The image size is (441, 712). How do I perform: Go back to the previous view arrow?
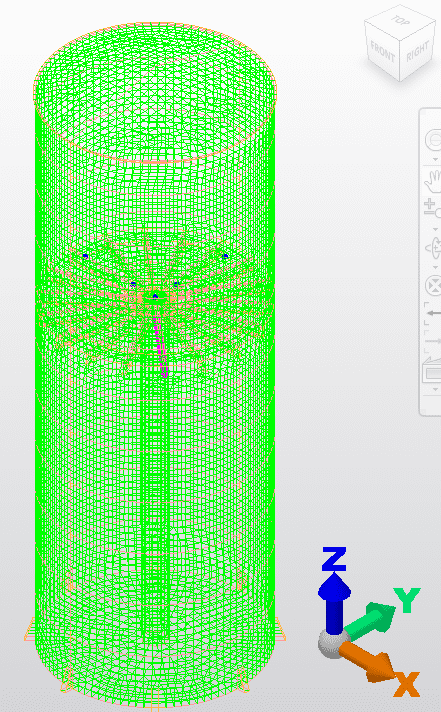pos(434,313)
